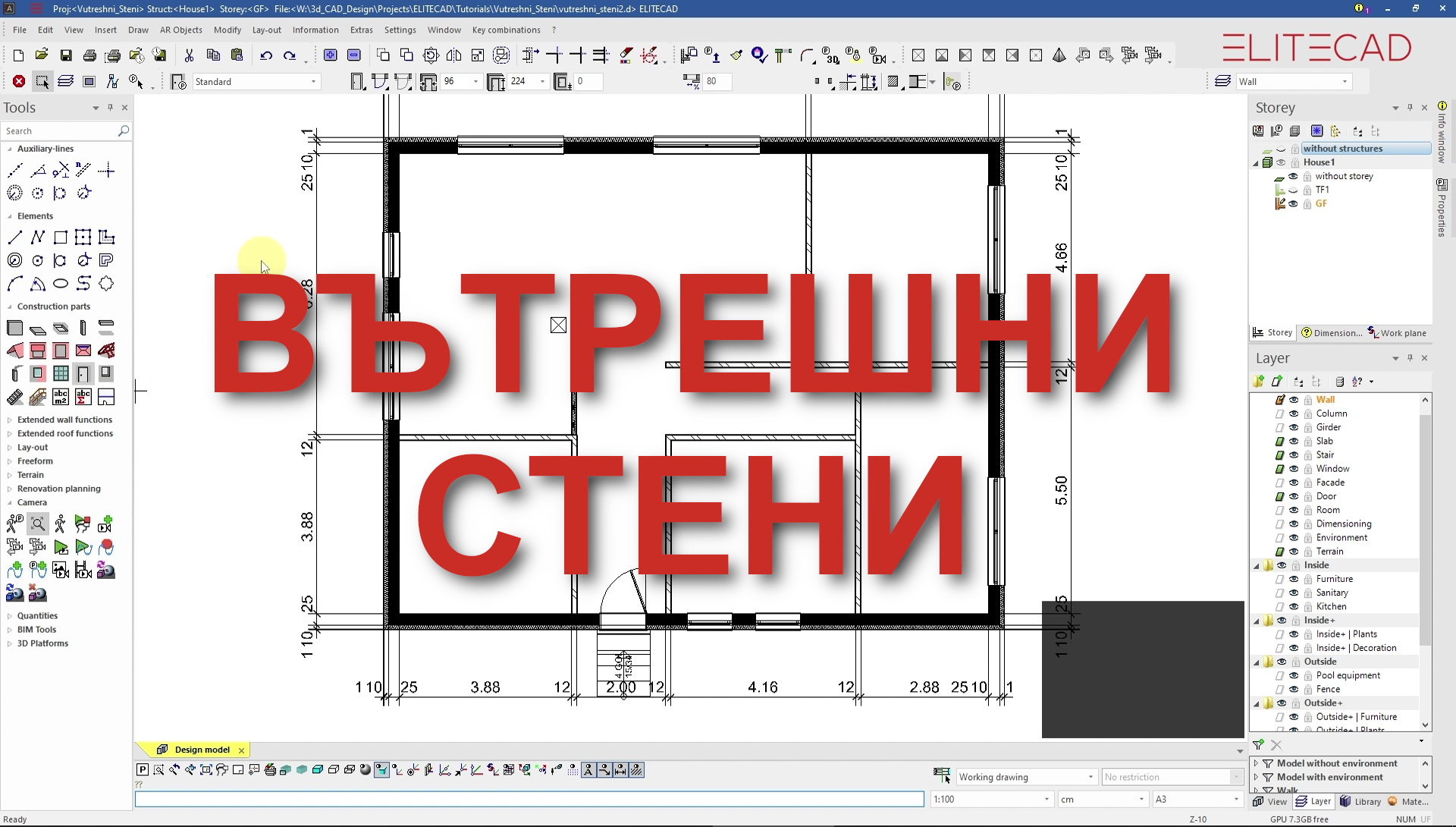Click the filter icon below layer list

1259,745
